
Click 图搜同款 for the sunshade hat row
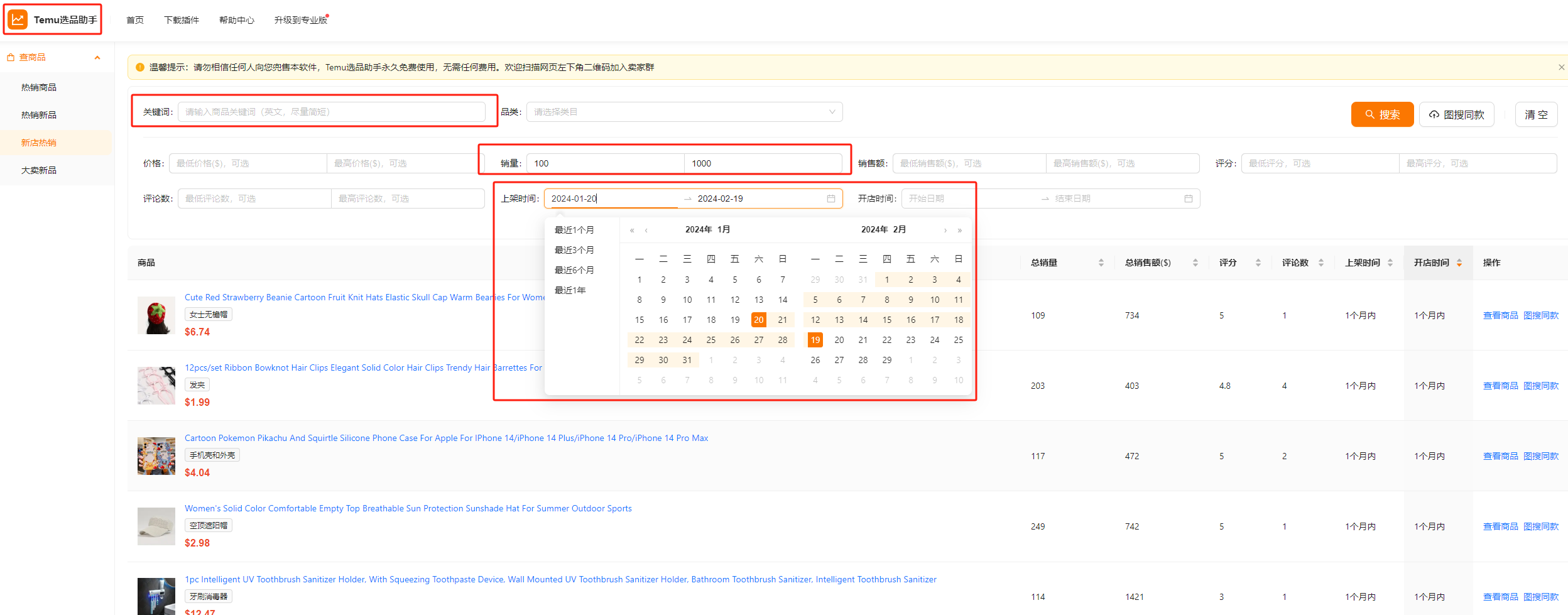[x=1541, y=526]
